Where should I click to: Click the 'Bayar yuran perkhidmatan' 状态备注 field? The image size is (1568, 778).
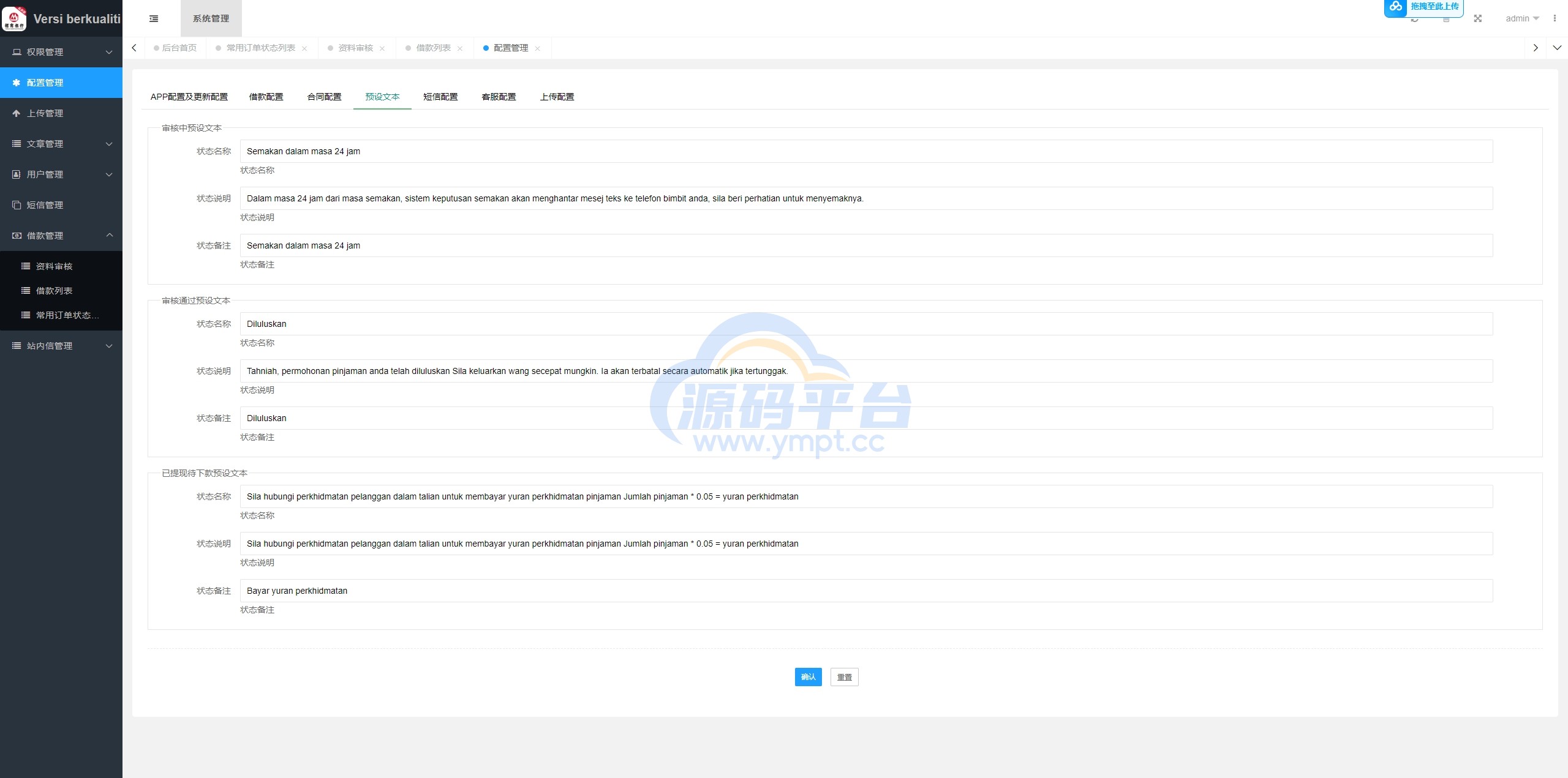(866, 591)
